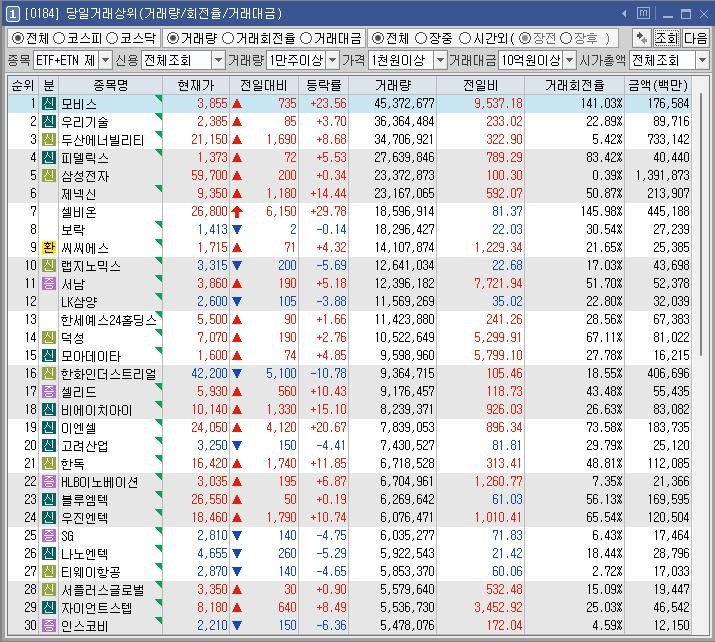Screen dimensions: 715x642
Task: Click the 신 badge icon for 피델릭스
Action: point(49,157)
